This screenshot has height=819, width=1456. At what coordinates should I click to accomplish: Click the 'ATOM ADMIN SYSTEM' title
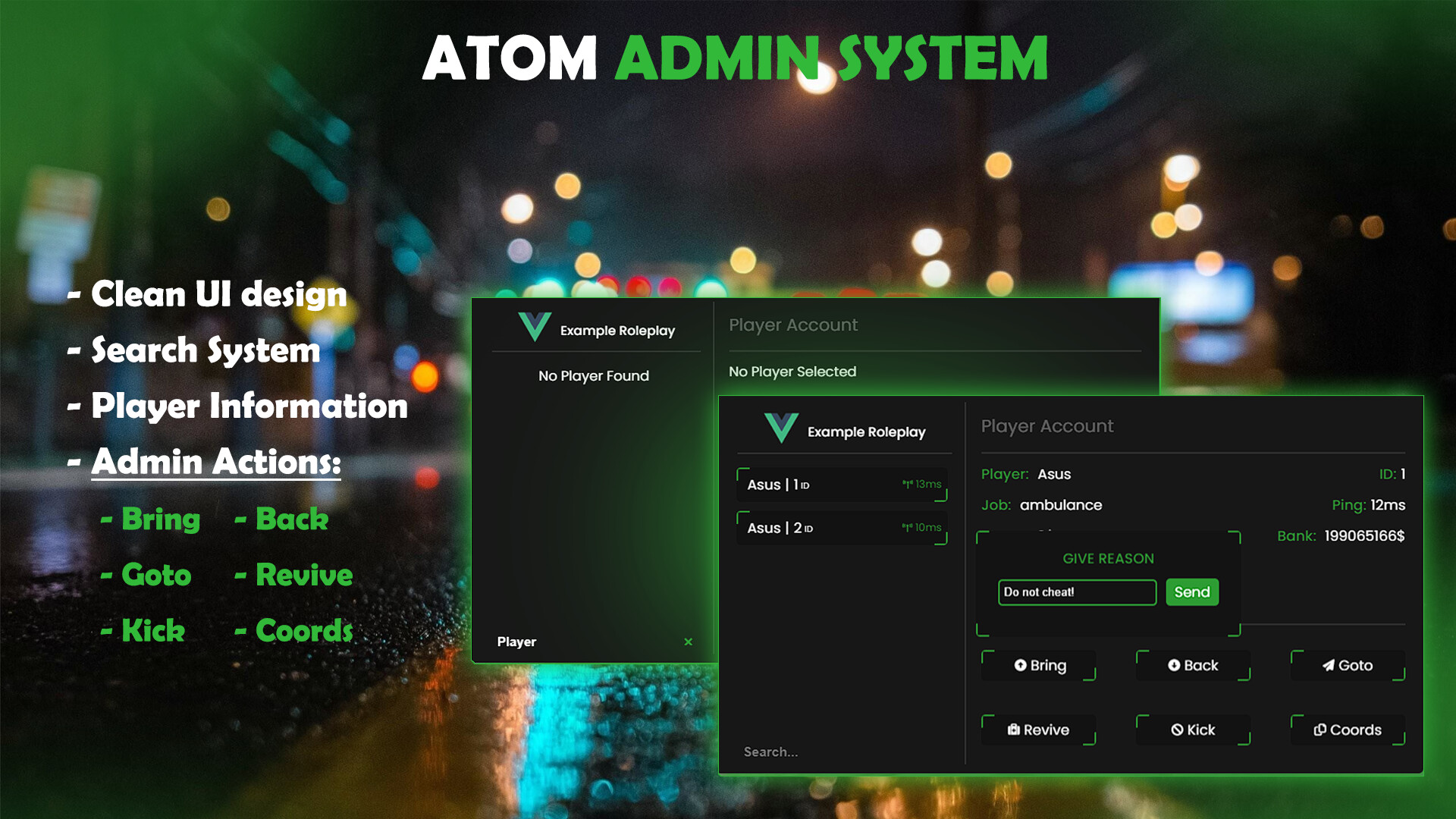point(735,58)
